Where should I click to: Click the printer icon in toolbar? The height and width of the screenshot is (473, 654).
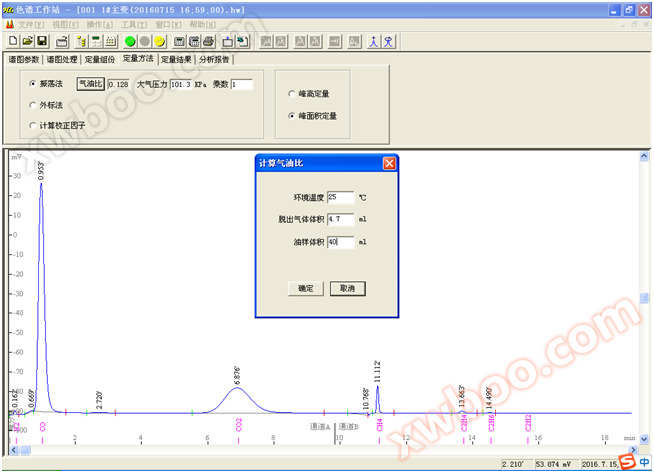(208, 41)
